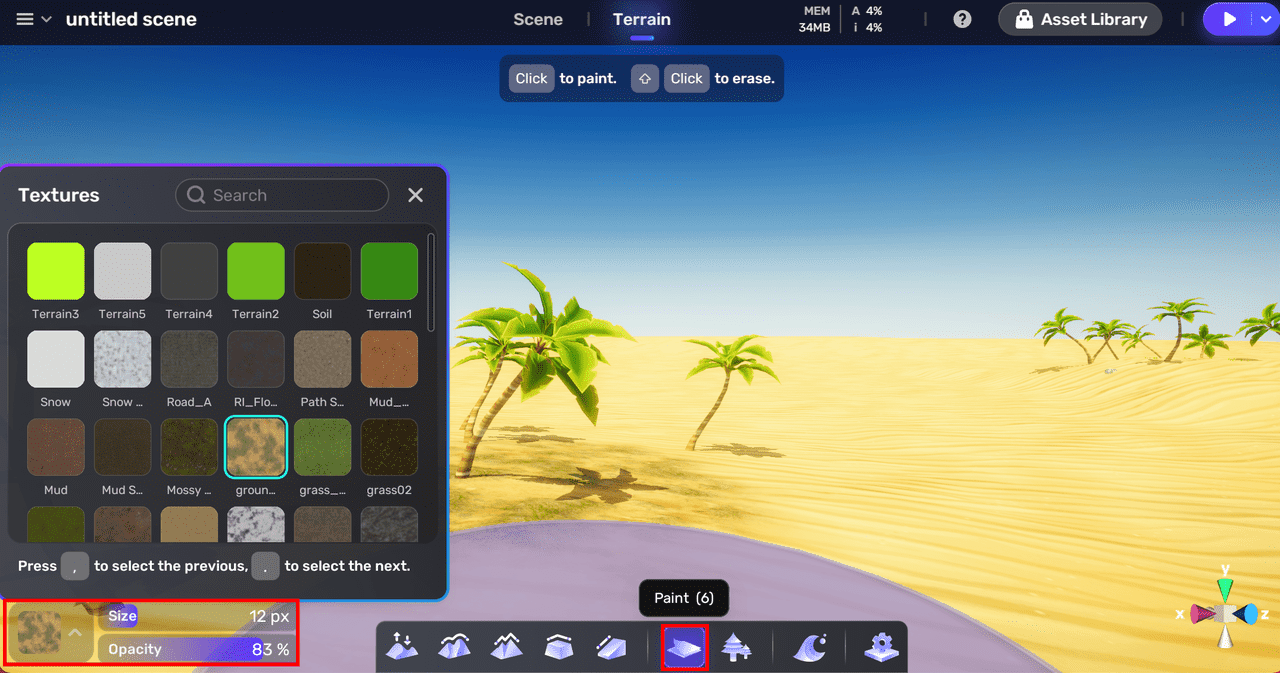Switch to the Terrain tab
The image size is (1280, 673).
coord(641,19)
